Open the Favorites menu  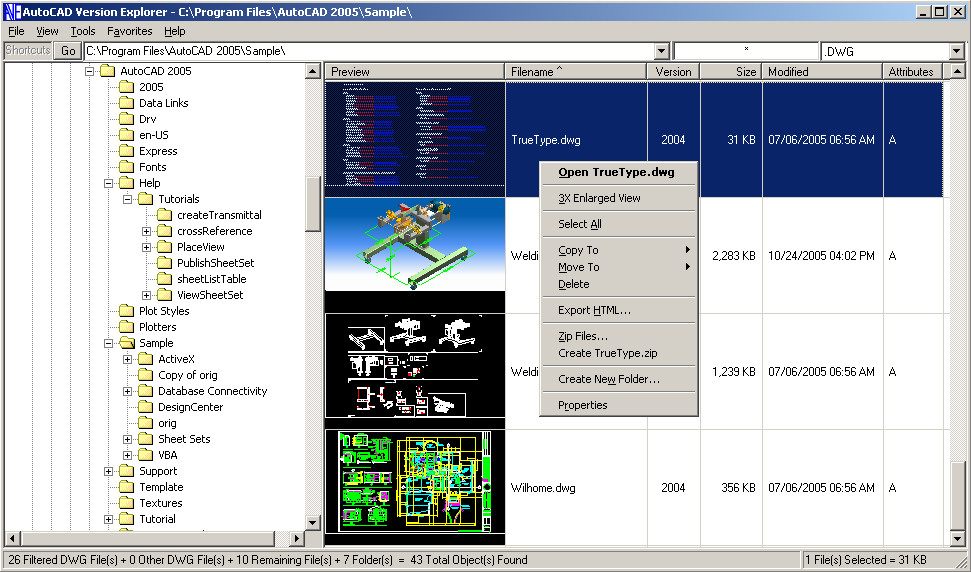coord(129,31)
